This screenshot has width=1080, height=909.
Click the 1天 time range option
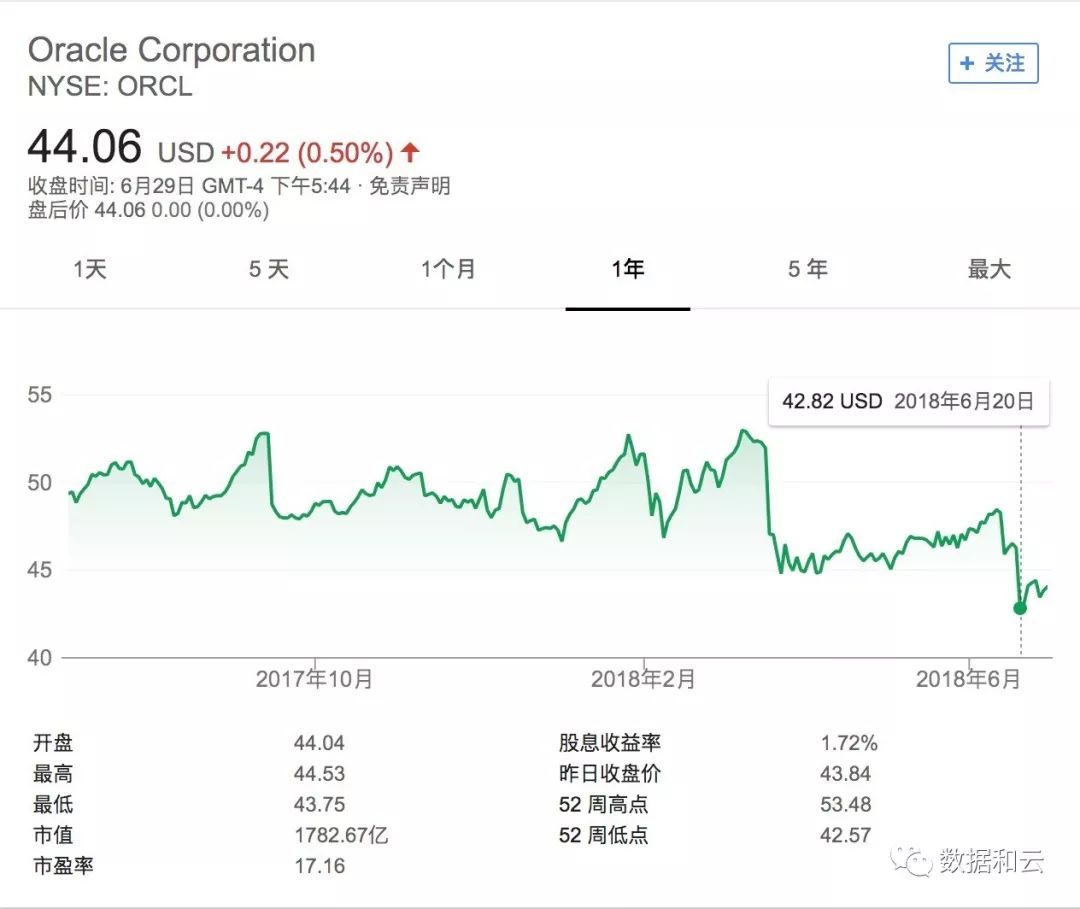point(90,268)
